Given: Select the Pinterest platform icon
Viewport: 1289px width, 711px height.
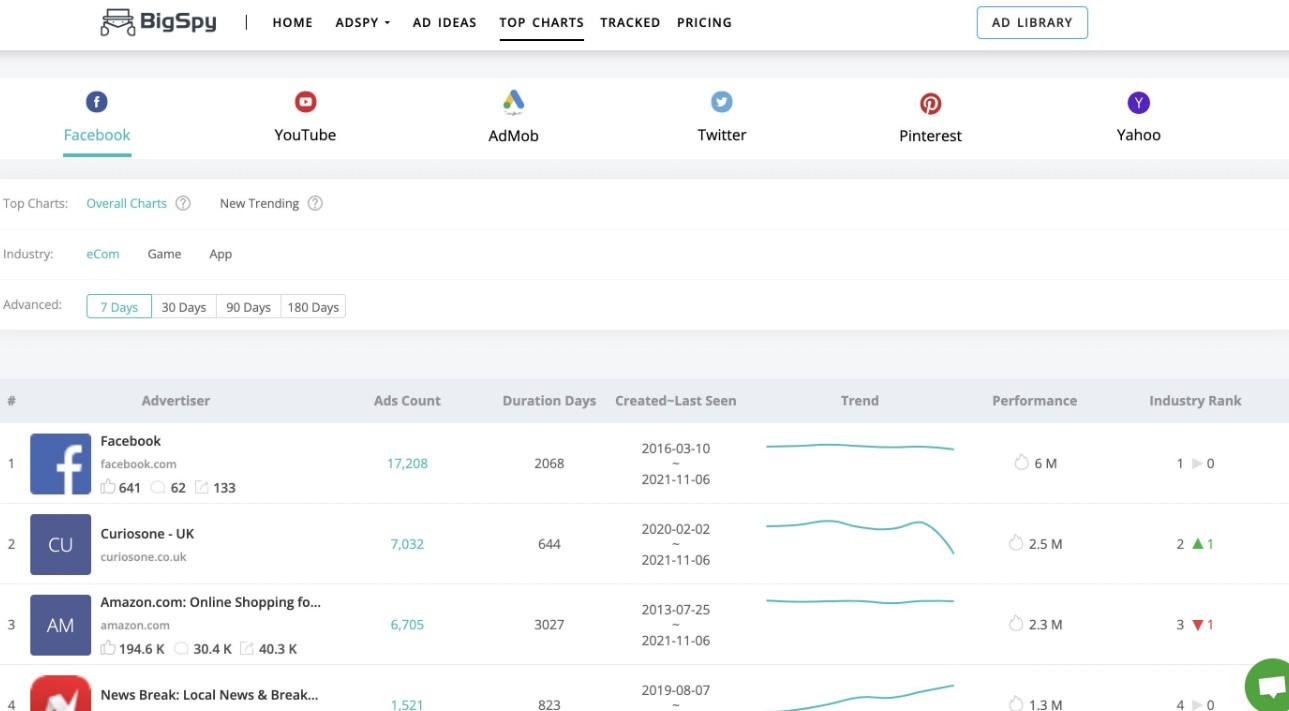Looking at the screenshot, I should pyautogui.click(x=930, y=103).
